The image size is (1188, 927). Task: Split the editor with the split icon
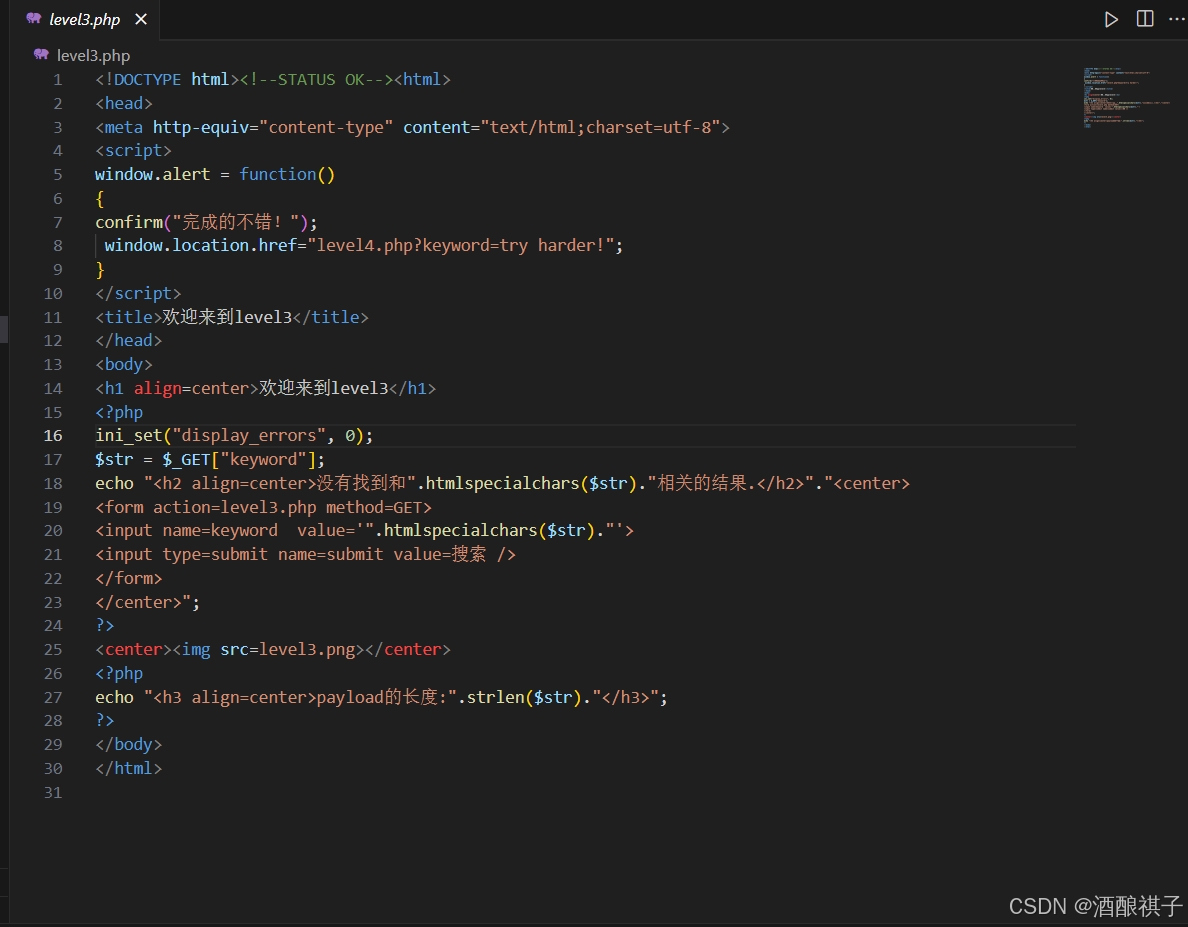tap(1145, 19)
